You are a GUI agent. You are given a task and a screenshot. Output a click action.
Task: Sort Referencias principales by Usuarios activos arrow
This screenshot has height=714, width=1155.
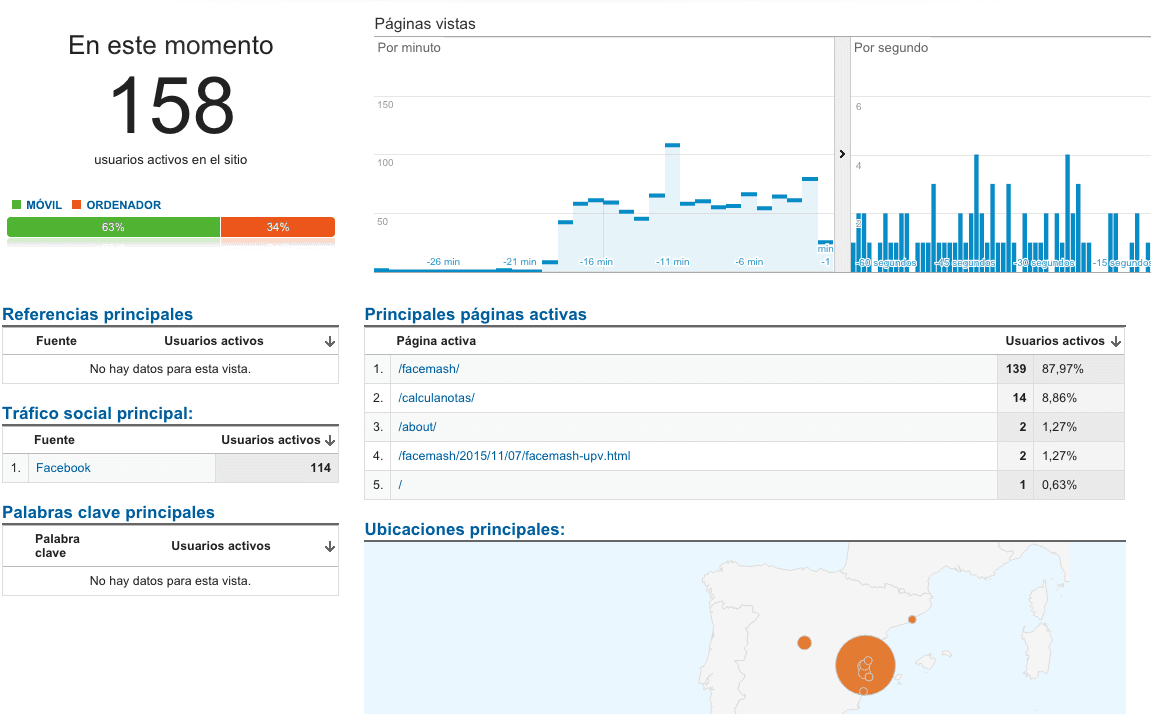[329, 342]
